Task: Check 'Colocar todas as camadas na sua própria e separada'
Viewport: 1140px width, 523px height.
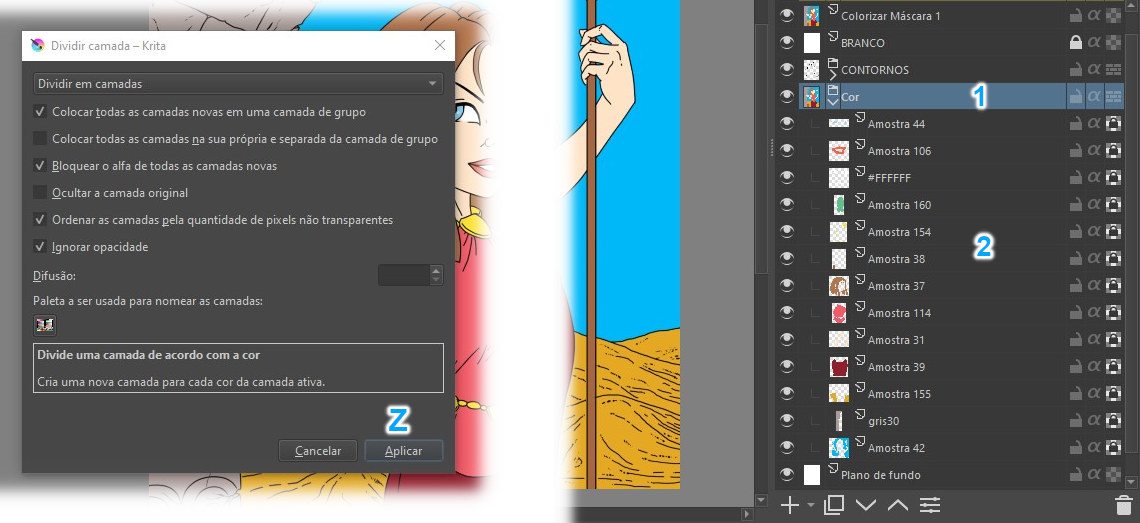Action: pos(40,139)
